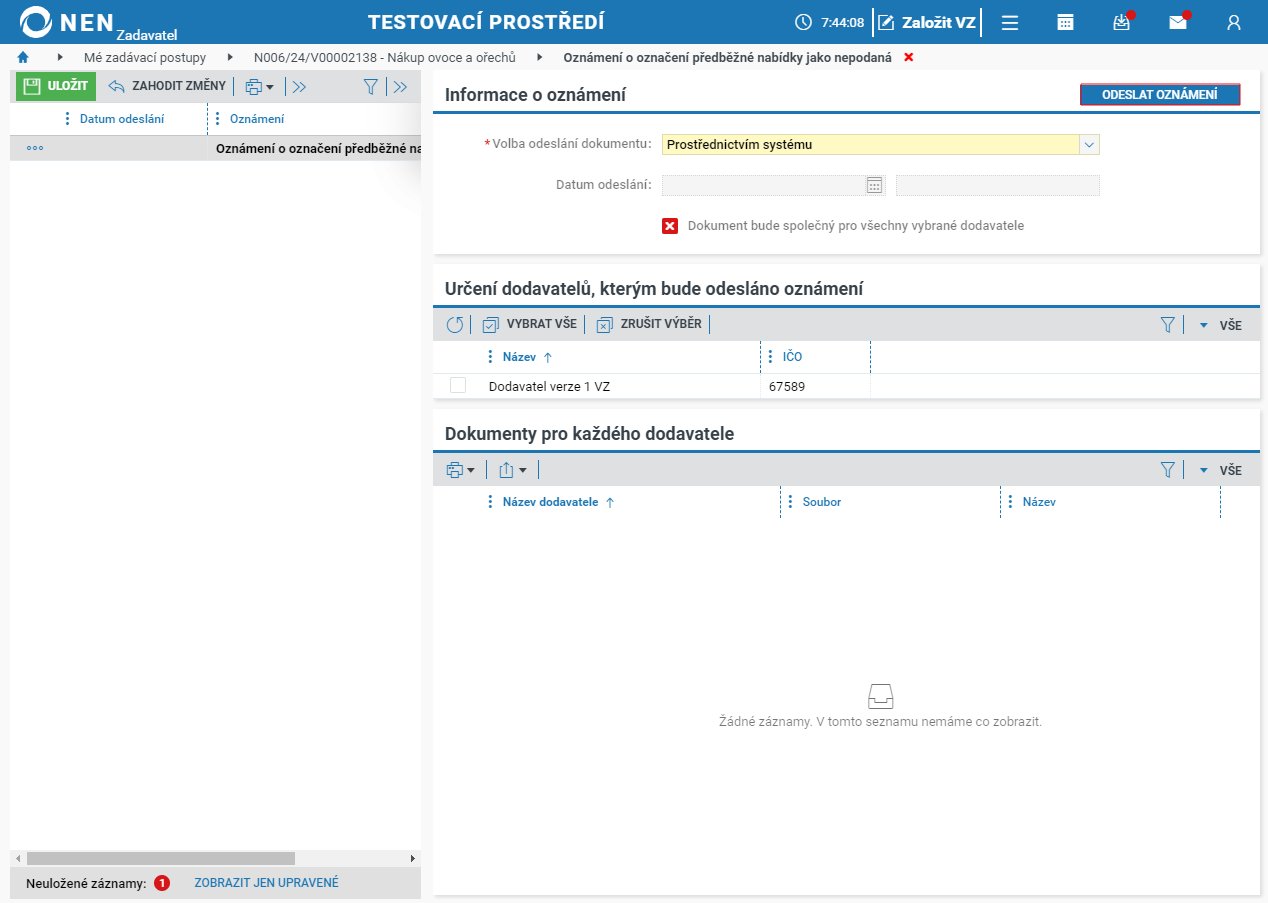The image size is (1268, 903).
Task: Go to Mé zadávací postupy breadcrumb
Action: pyautogui.click(x=145, y=58)
